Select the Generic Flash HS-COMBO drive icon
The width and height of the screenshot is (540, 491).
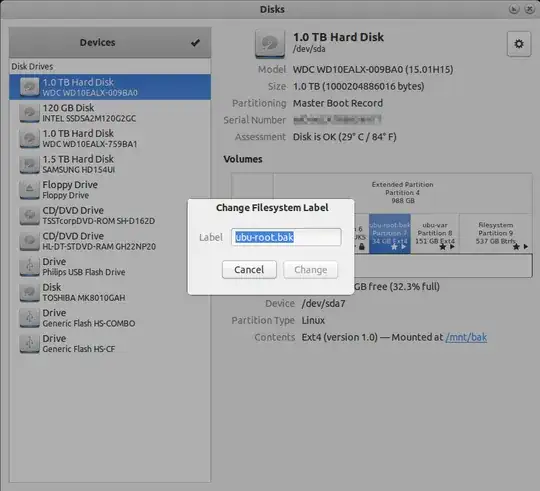pyautogui.click(x=30, y=318)
